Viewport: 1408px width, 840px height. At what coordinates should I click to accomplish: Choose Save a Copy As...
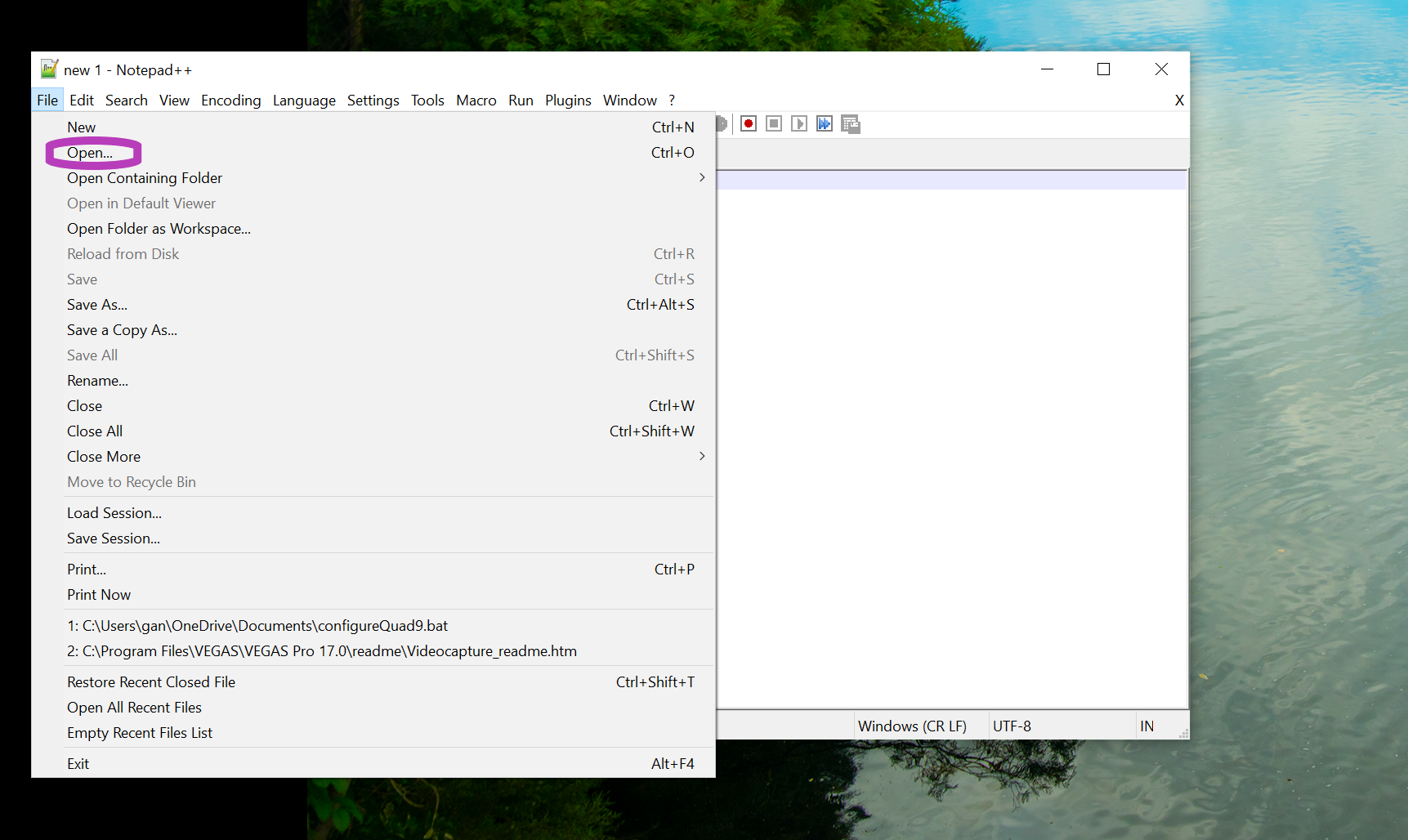point(373,329)
